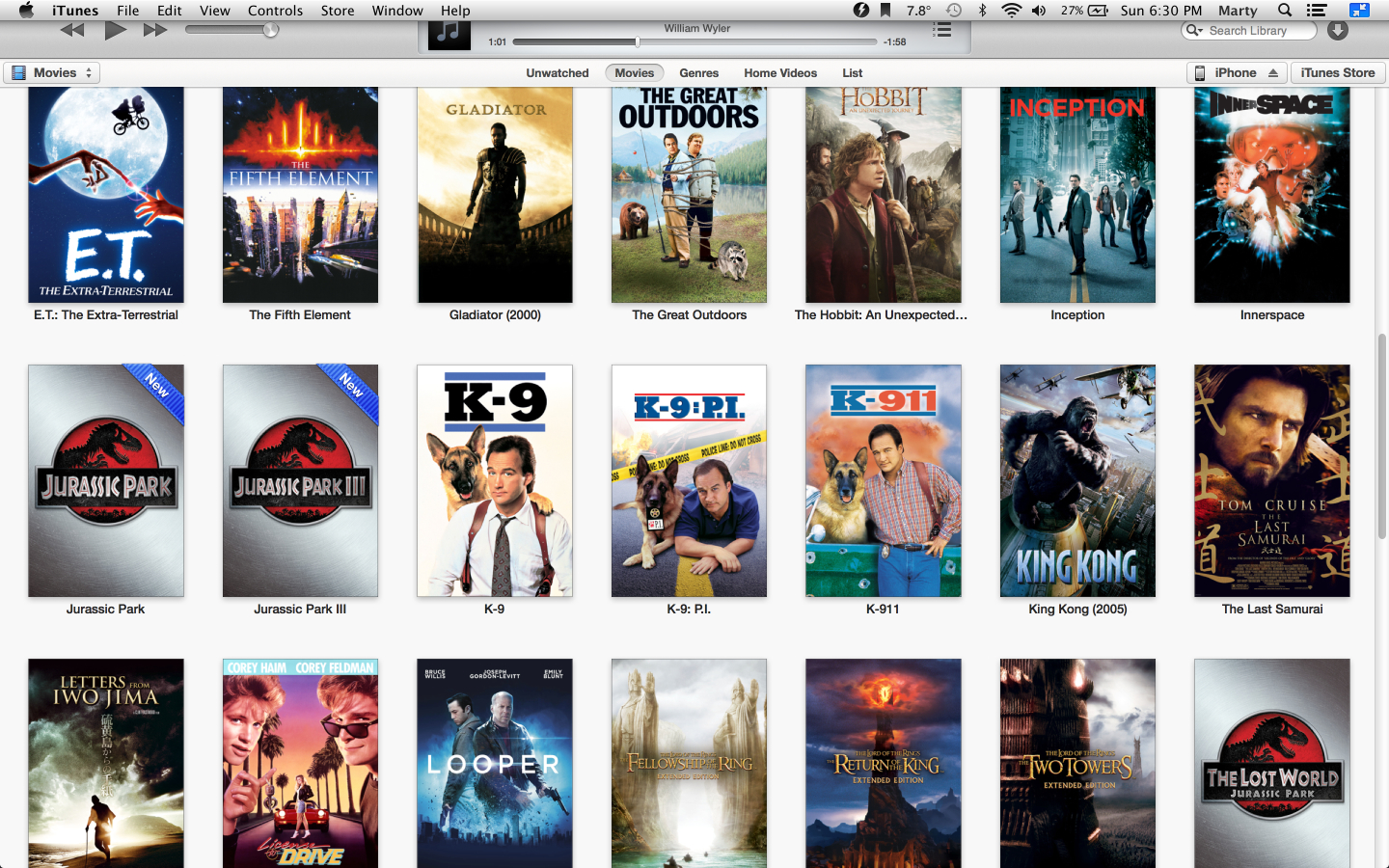This screenshot has height=868, width=1389.
Task: Click the Marty user name menu
Action: 1238,11
